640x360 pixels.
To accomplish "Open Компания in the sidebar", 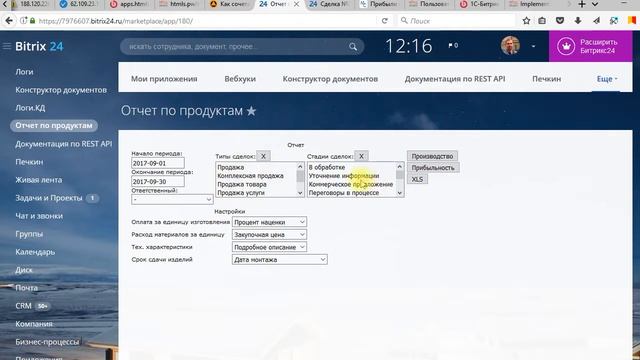I will pyautogui.click(x=34, y=324).
